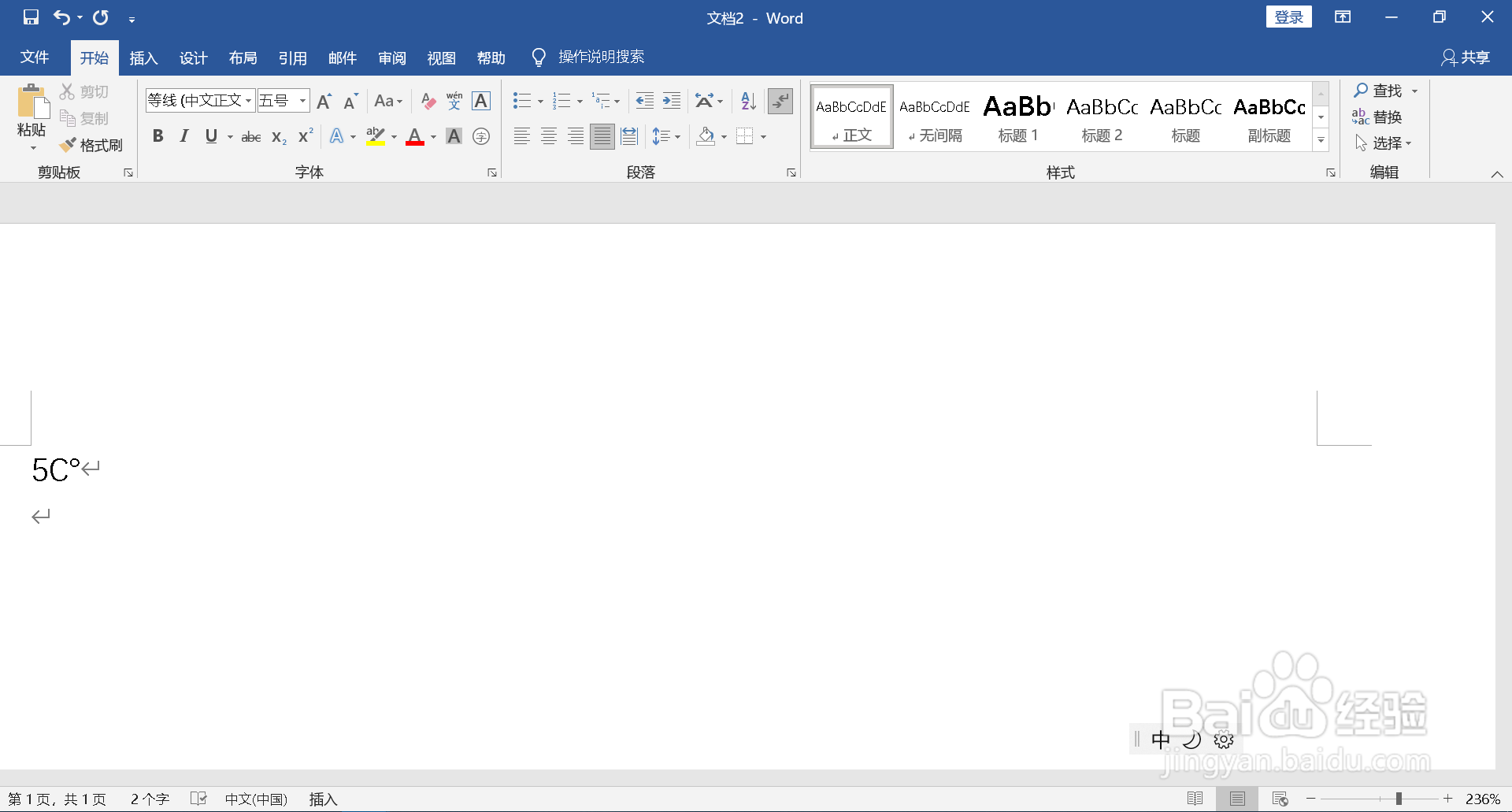
Task: Click the 登录 sign-in button
Action: pos(1288,17)
